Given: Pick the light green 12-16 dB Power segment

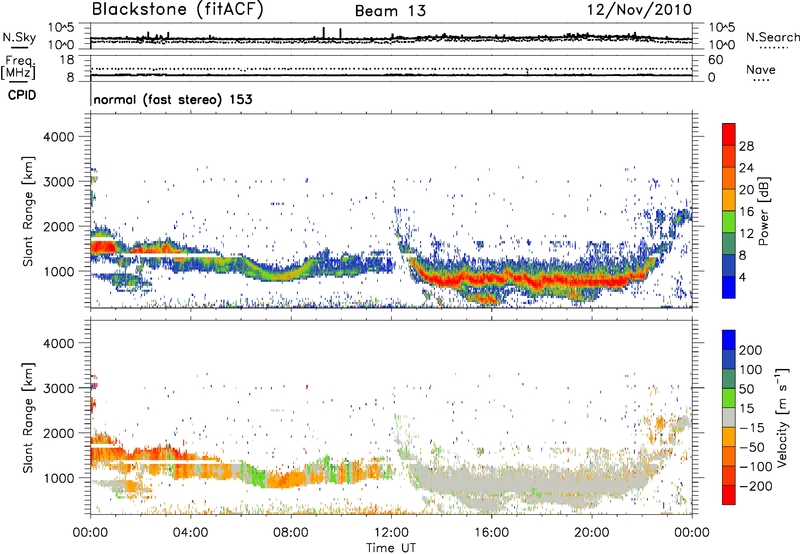Looking at the screenshot, I should (x=729, y=222).
